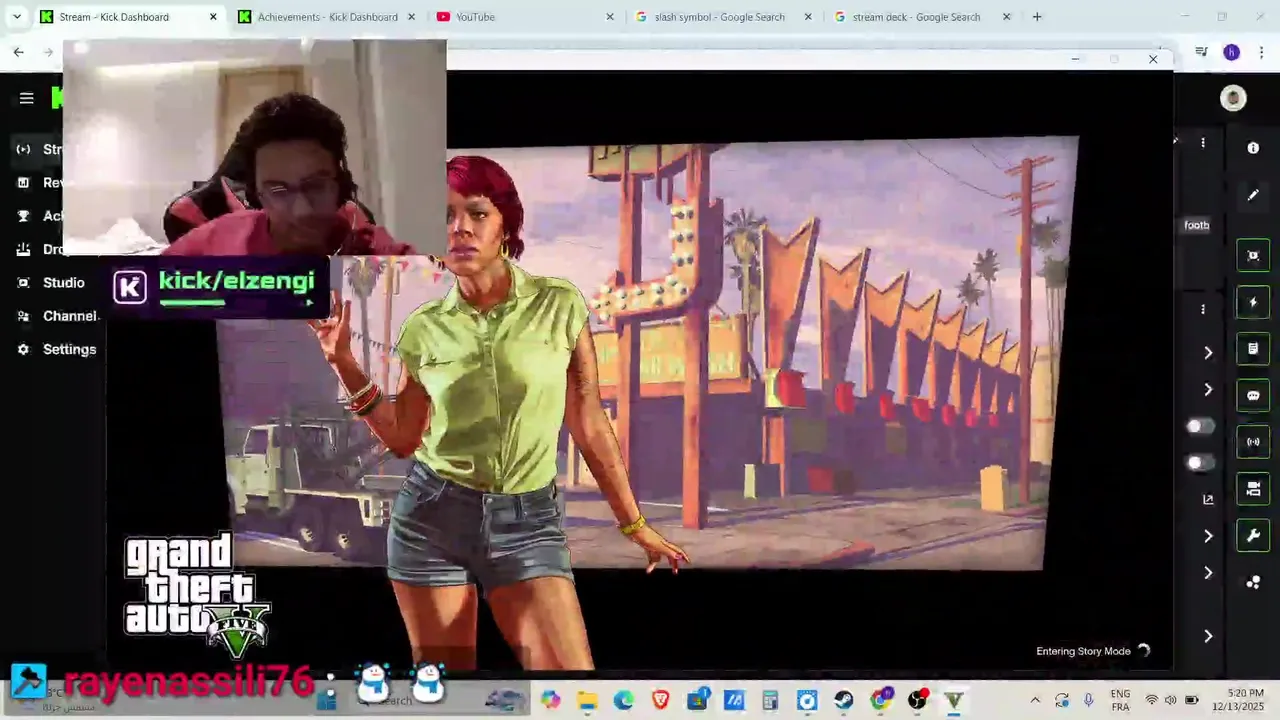Open the browser three-dot menu
Viewport: 1280px width, 720px height.
coord(1261,52)
